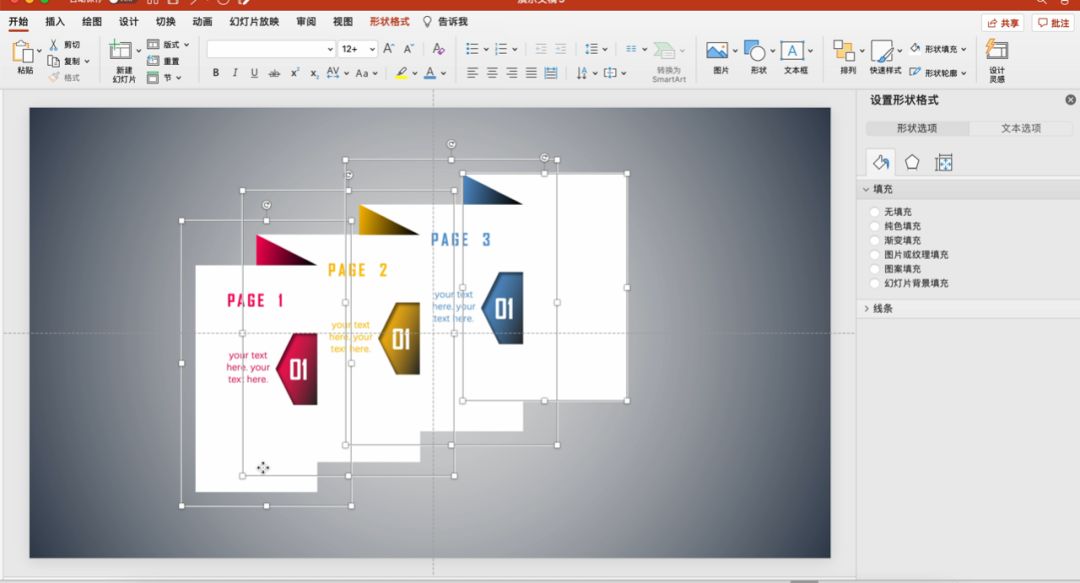1080x583 pixels.
Task: Close the Format Shape (设置形状格式) pane
Action: pos(1070,100)
